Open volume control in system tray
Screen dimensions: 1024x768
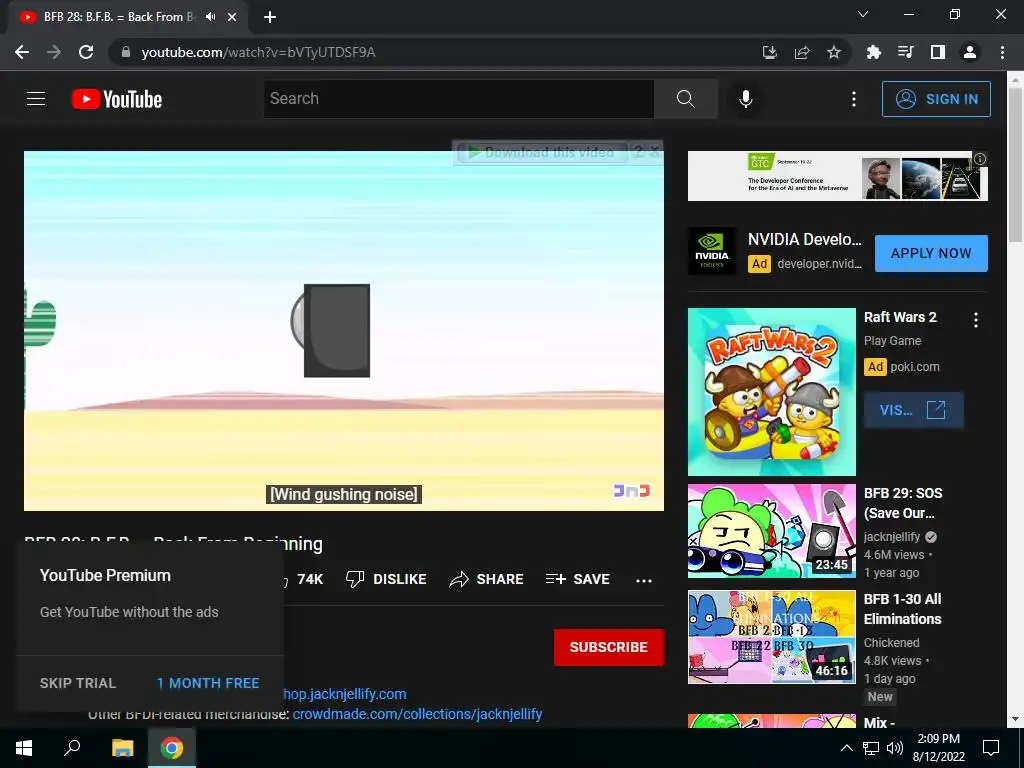point(895,748)
